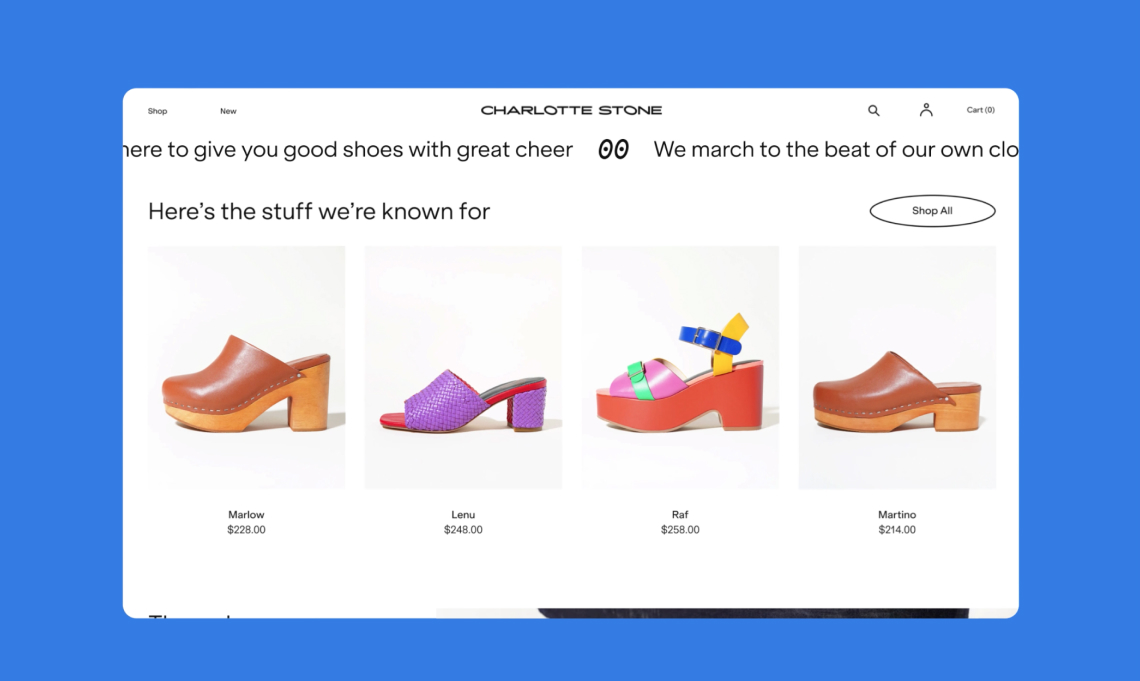Open the Shop menu
The width and height of the screenshot is (1140, 681).
pyautogui.click(x=158, y=111)
